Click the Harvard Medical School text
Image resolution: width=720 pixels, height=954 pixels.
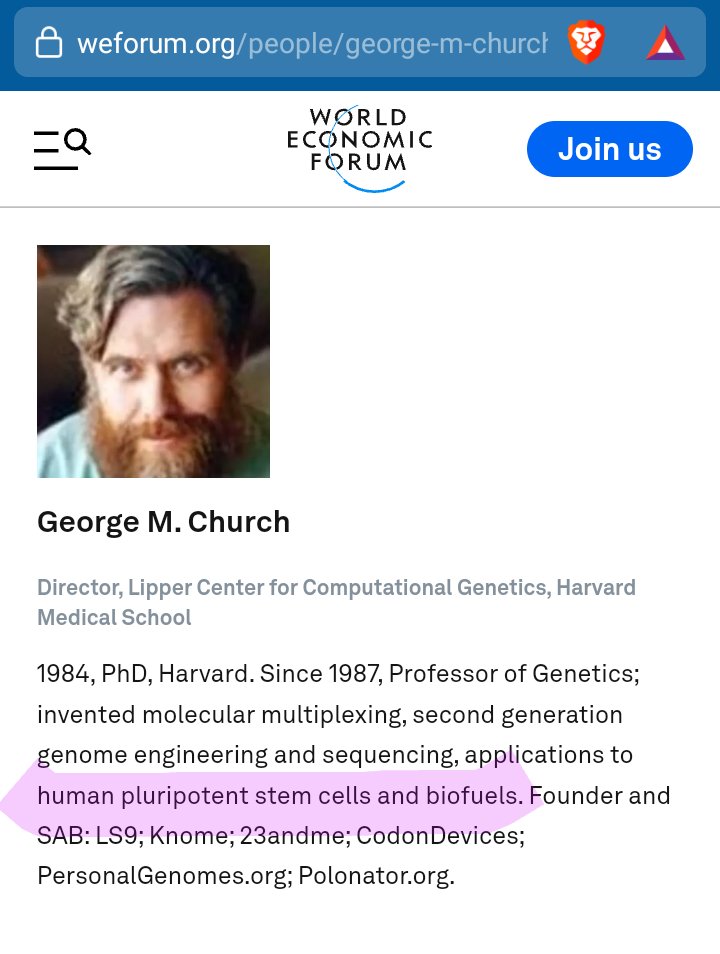(114, 617)
